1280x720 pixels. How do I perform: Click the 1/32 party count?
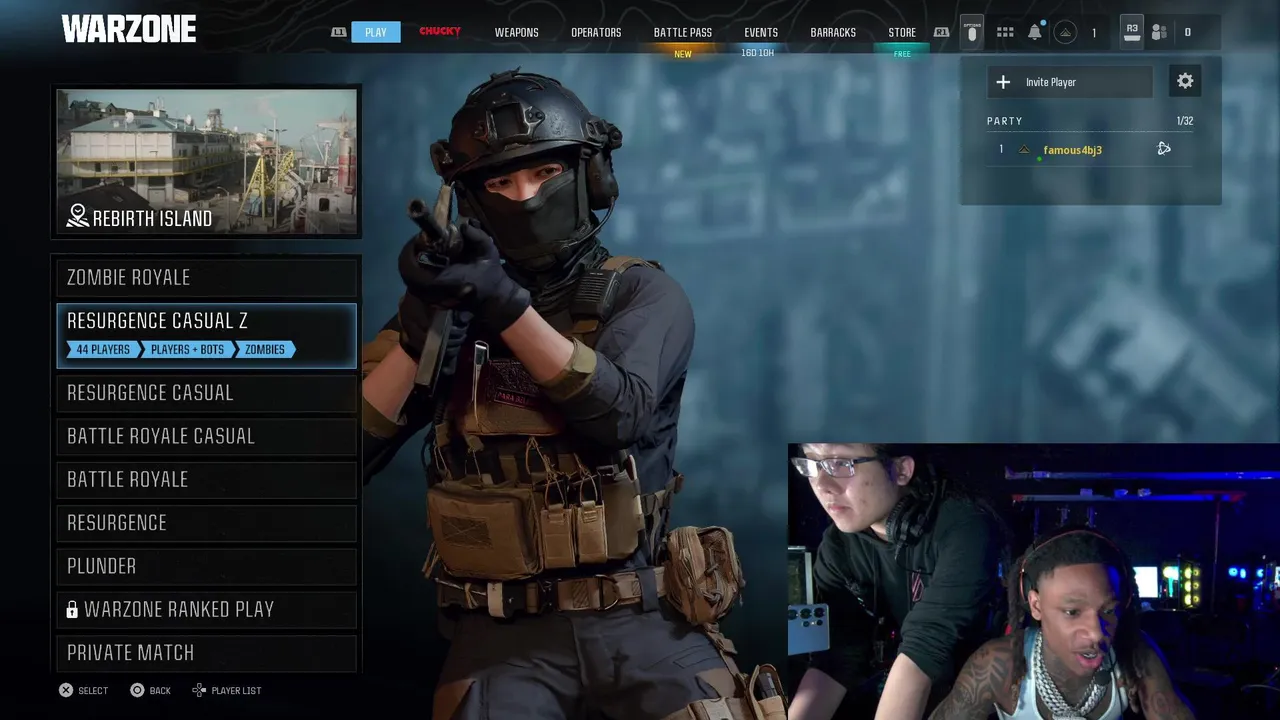pyautogui.click(x=1185, y=121)
